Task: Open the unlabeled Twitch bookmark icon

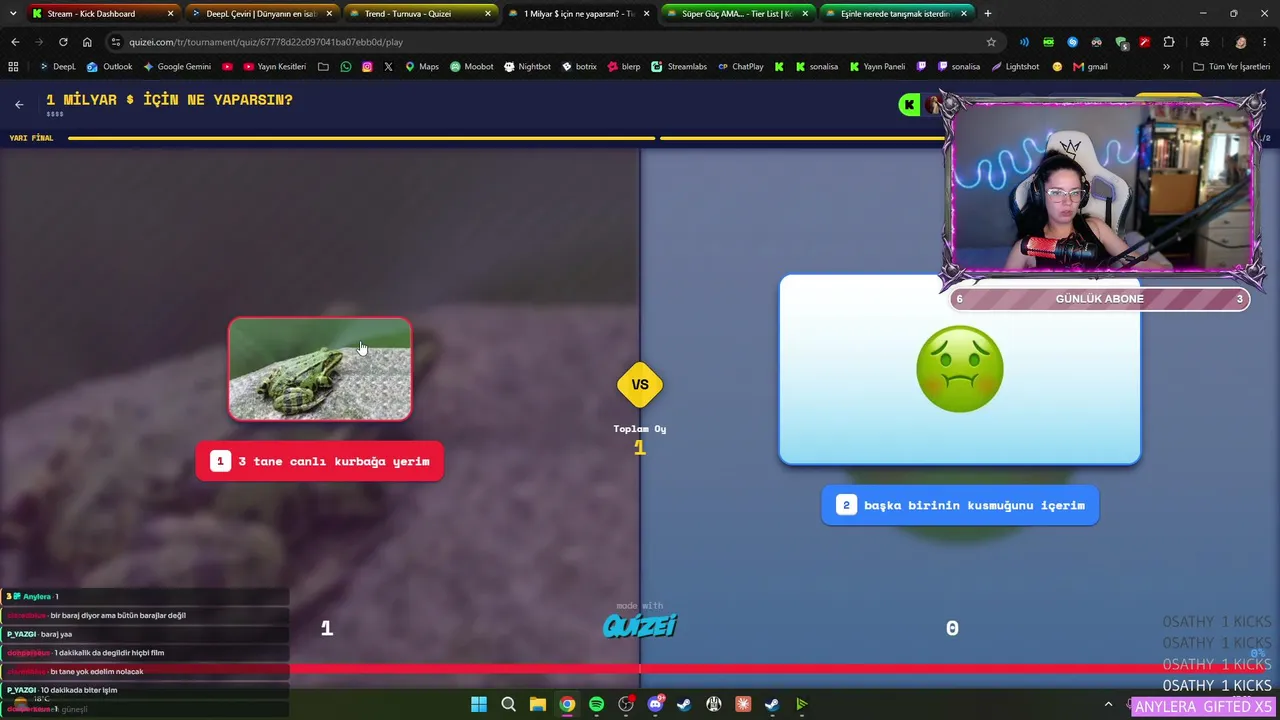Action: (x=921, y=67)
